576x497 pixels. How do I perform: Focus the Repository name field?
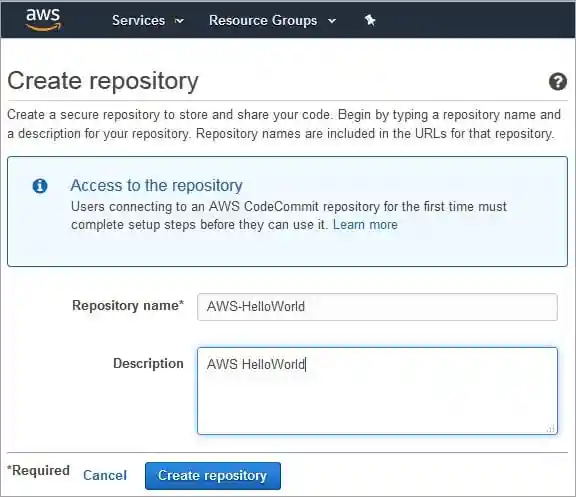pyautogui.click(x=377, y=307)
